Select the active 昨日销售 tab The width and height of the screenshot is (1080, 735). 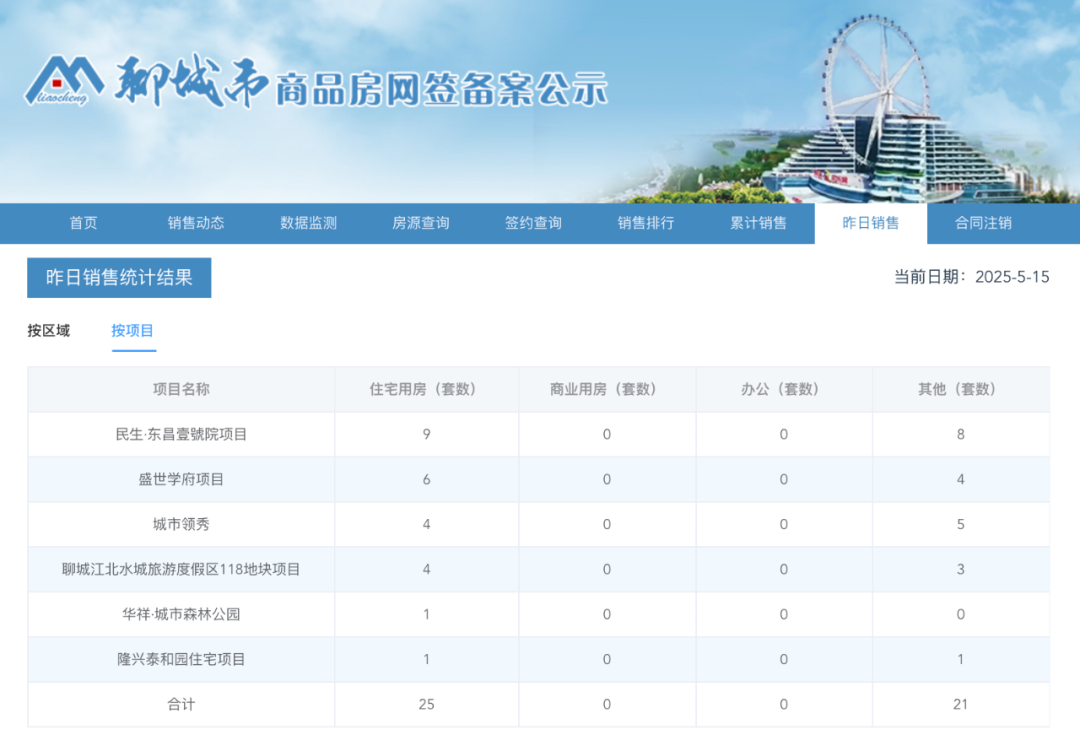tap(871, 223)
